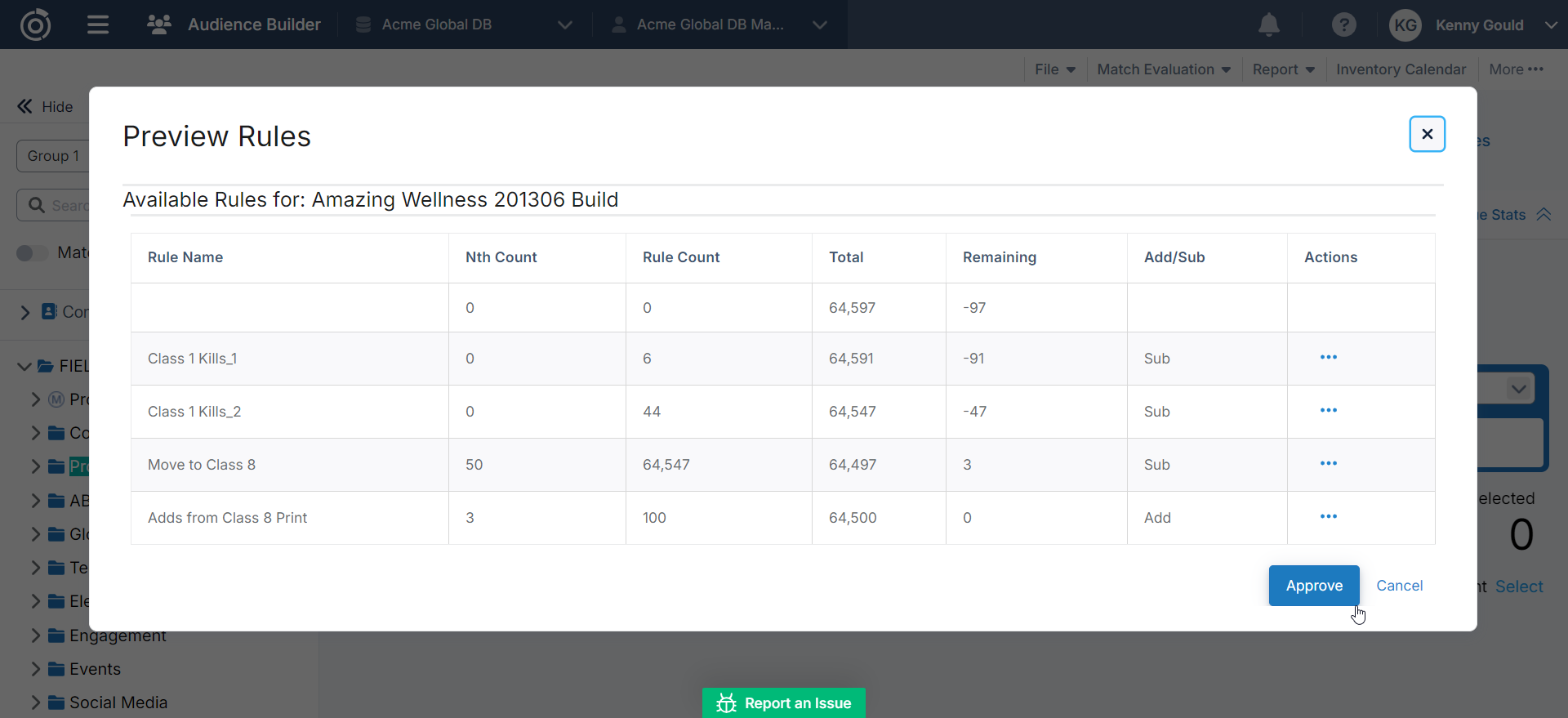Open the Report dropdown menu
1568x718 pixels.
pyautogui.click(x=1283, y=69)
